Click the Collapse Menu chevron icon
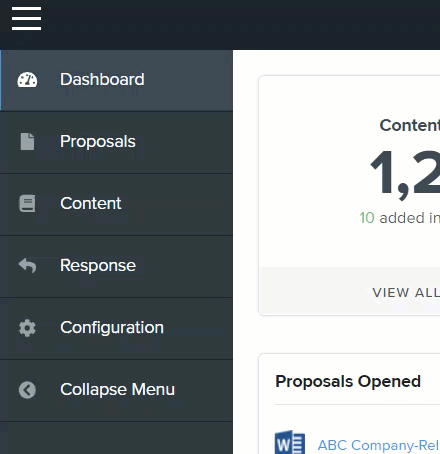440x454 pixels. pos(27,390)
